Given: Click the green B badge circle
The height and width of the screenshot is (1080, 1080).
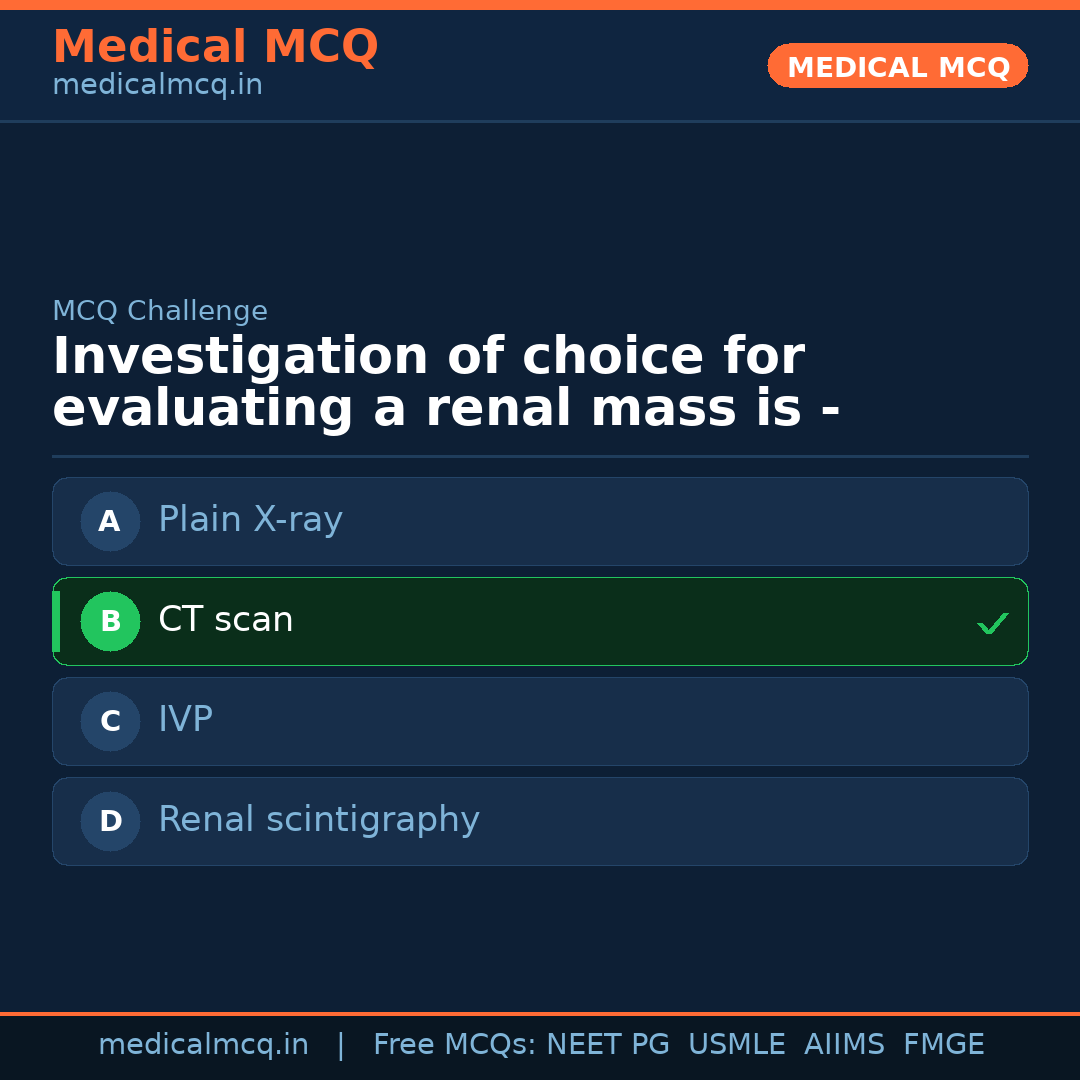Looking at the screenshot, I should coord(110,621).
